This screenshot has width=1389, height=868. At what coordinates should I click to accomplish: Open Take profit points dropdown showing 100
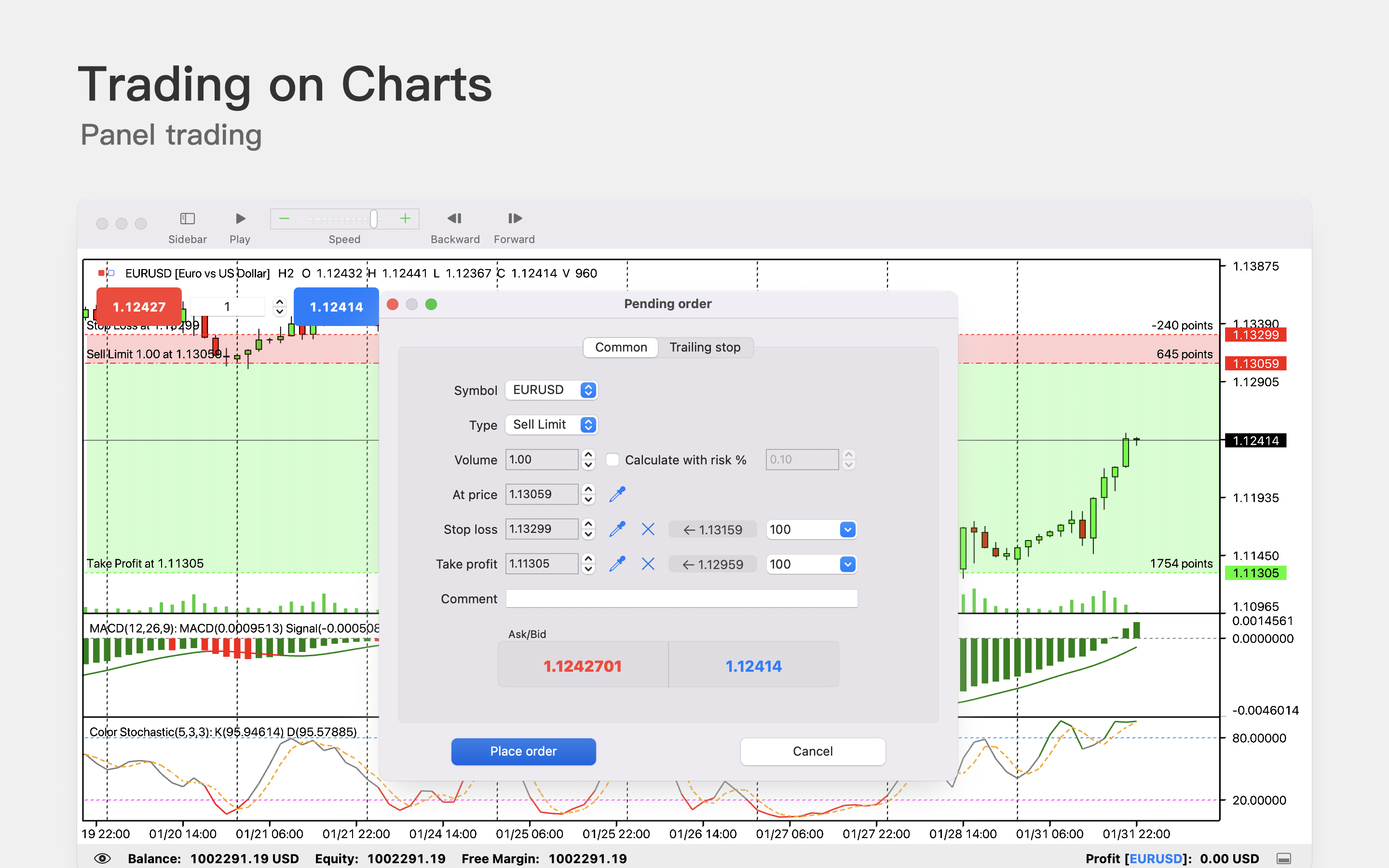(x=812, y=564)
